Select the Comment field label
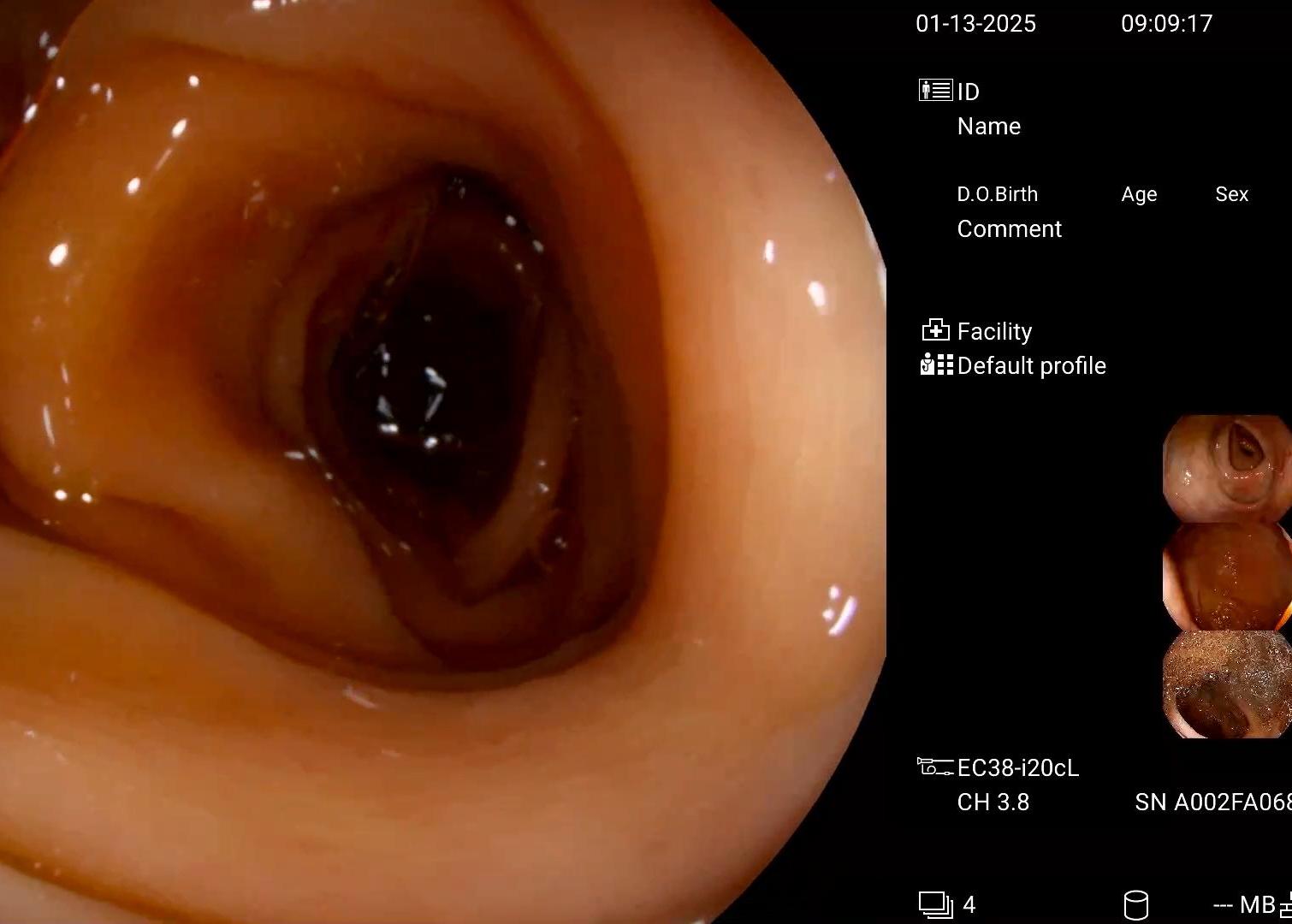This screenshot has height=924, width=1292. [1010, 229]
